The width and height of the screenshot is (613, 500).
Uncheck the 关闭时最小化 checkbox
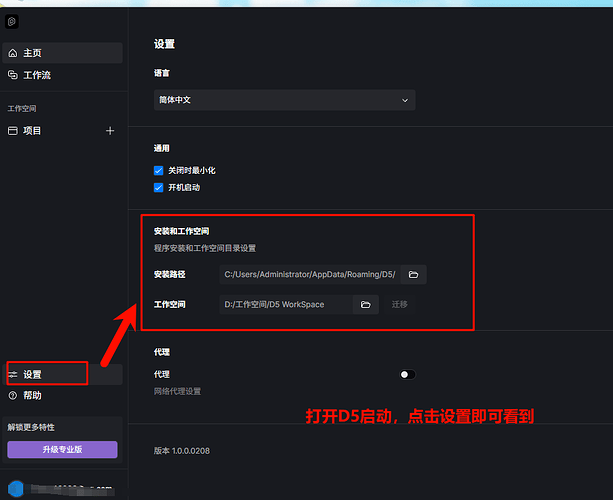(x=158, y=171)
